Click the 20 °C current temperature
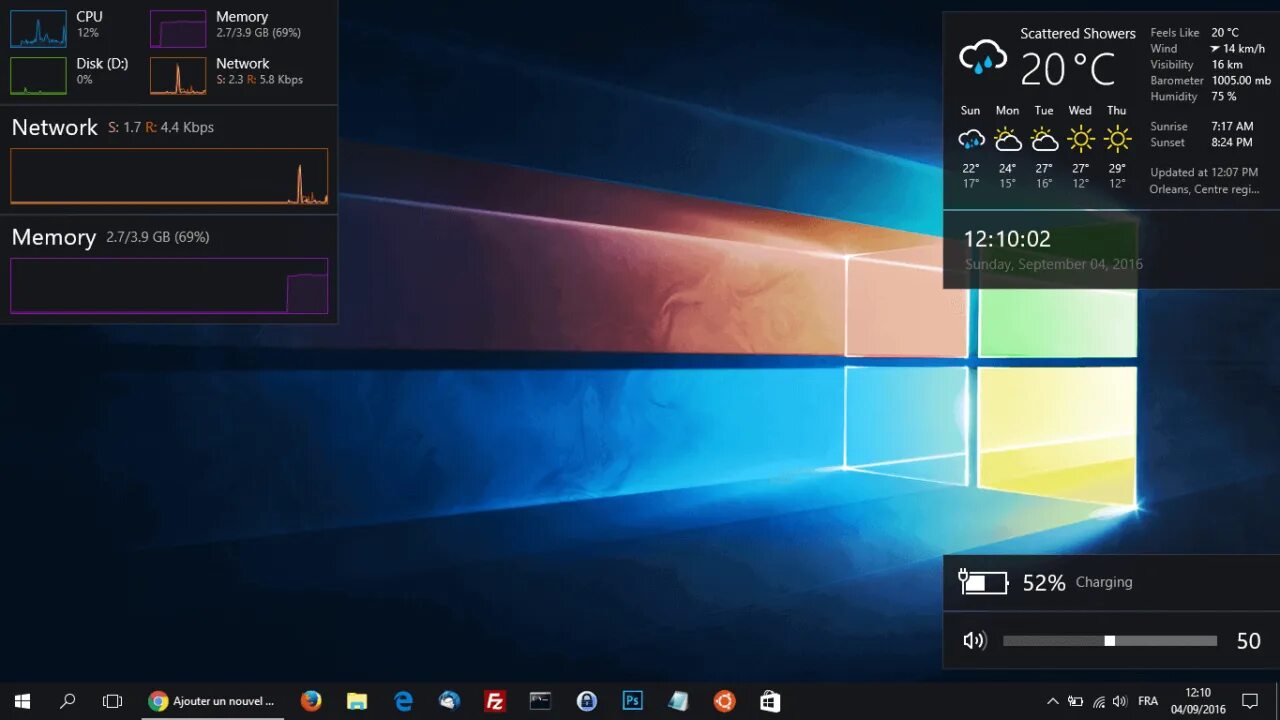Viewport: 1280px width, 720px height. 1067,70
